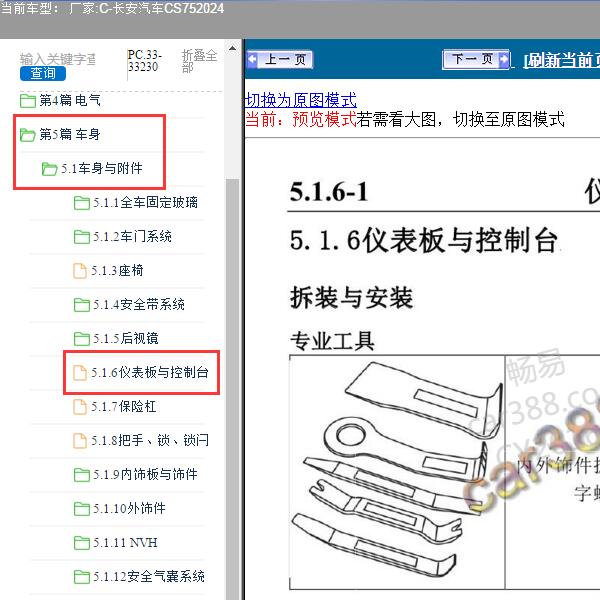Click document icon of 5.1.8把手、锁、锁闩
Viewport: 600px width, 600px height.
tap(80, 441)
